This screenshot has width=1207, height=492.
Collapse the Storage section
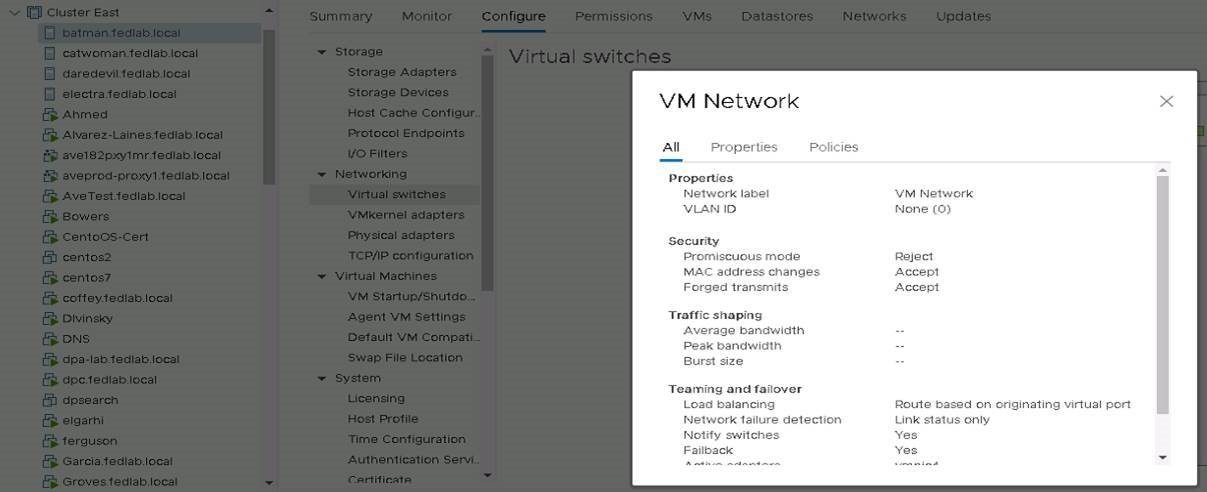322,52
